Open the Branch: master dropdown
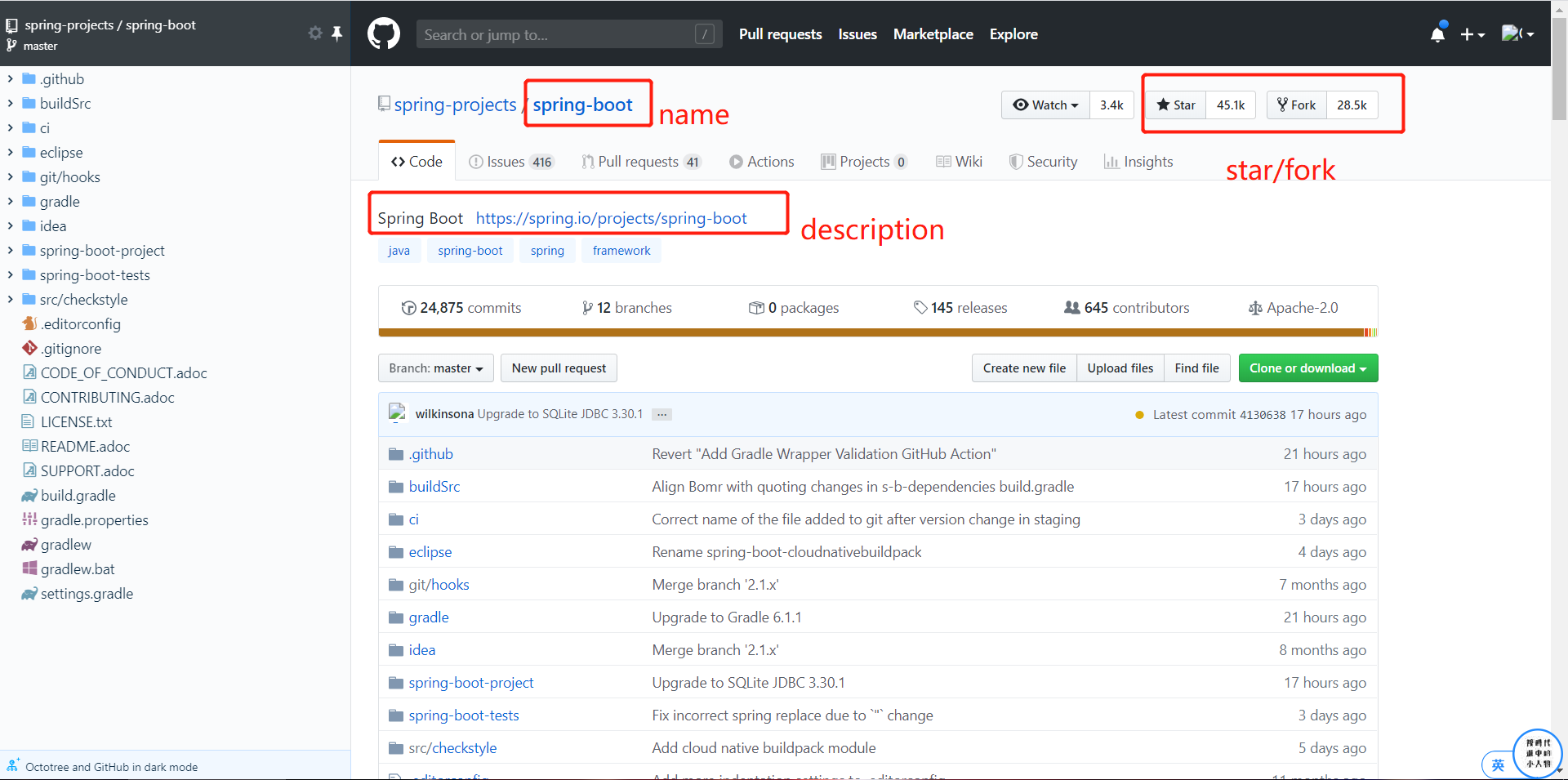This screenshot has width=1568, height=780. coord(435,368)
